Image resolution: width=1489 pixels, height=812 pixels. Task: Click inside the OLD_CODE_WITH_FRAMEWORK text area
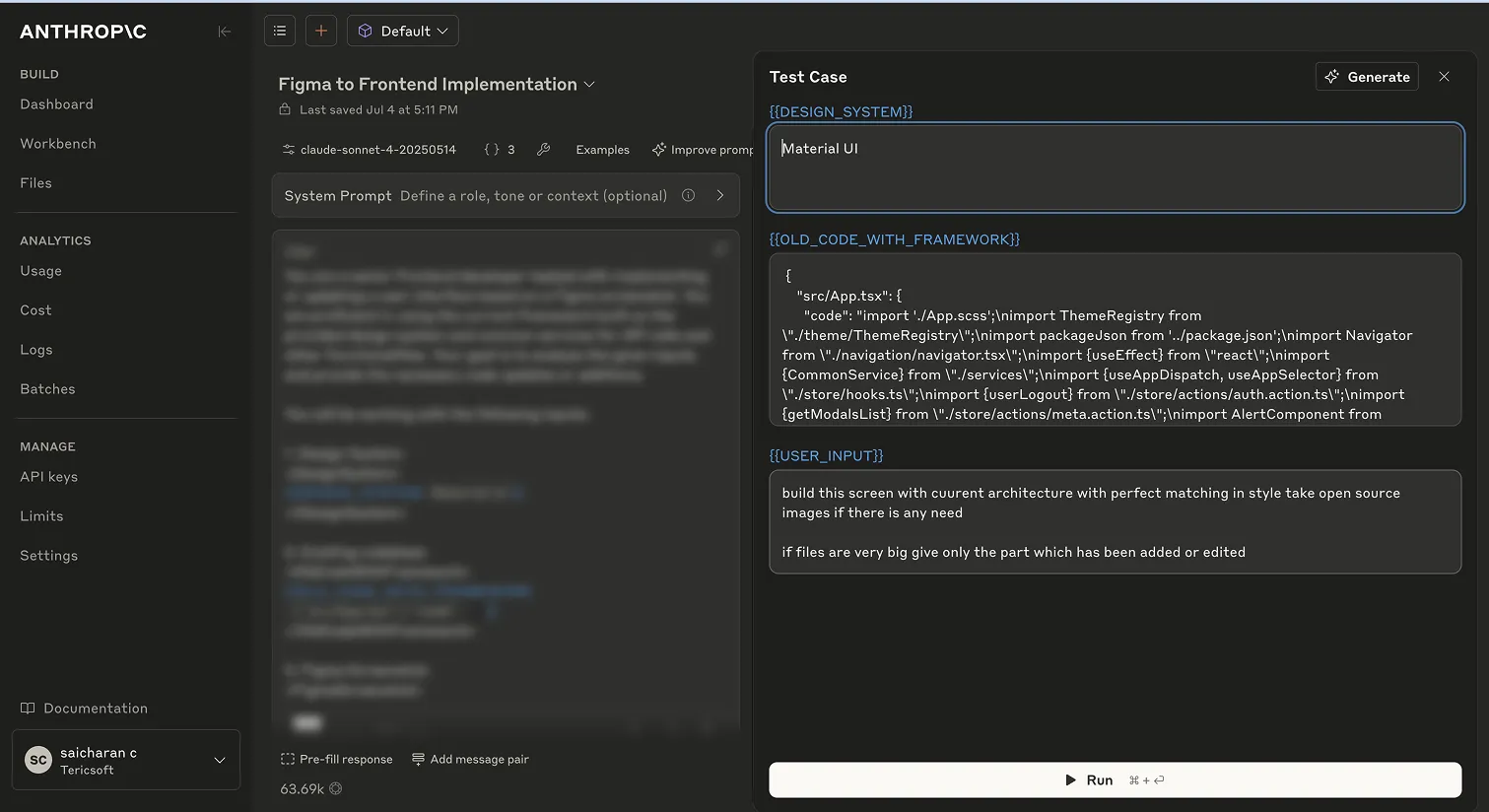[x=1115, y=340]
